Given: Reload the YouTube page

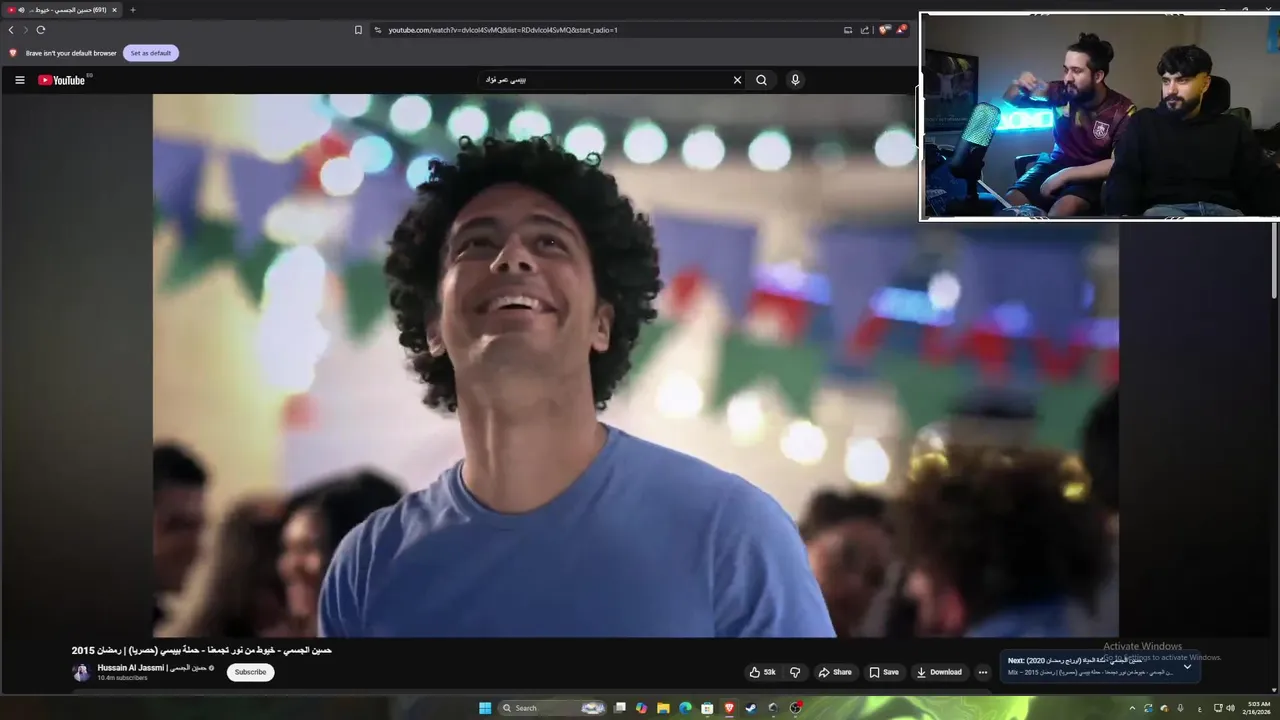Looking at the screenshot, I should point(41,30).
